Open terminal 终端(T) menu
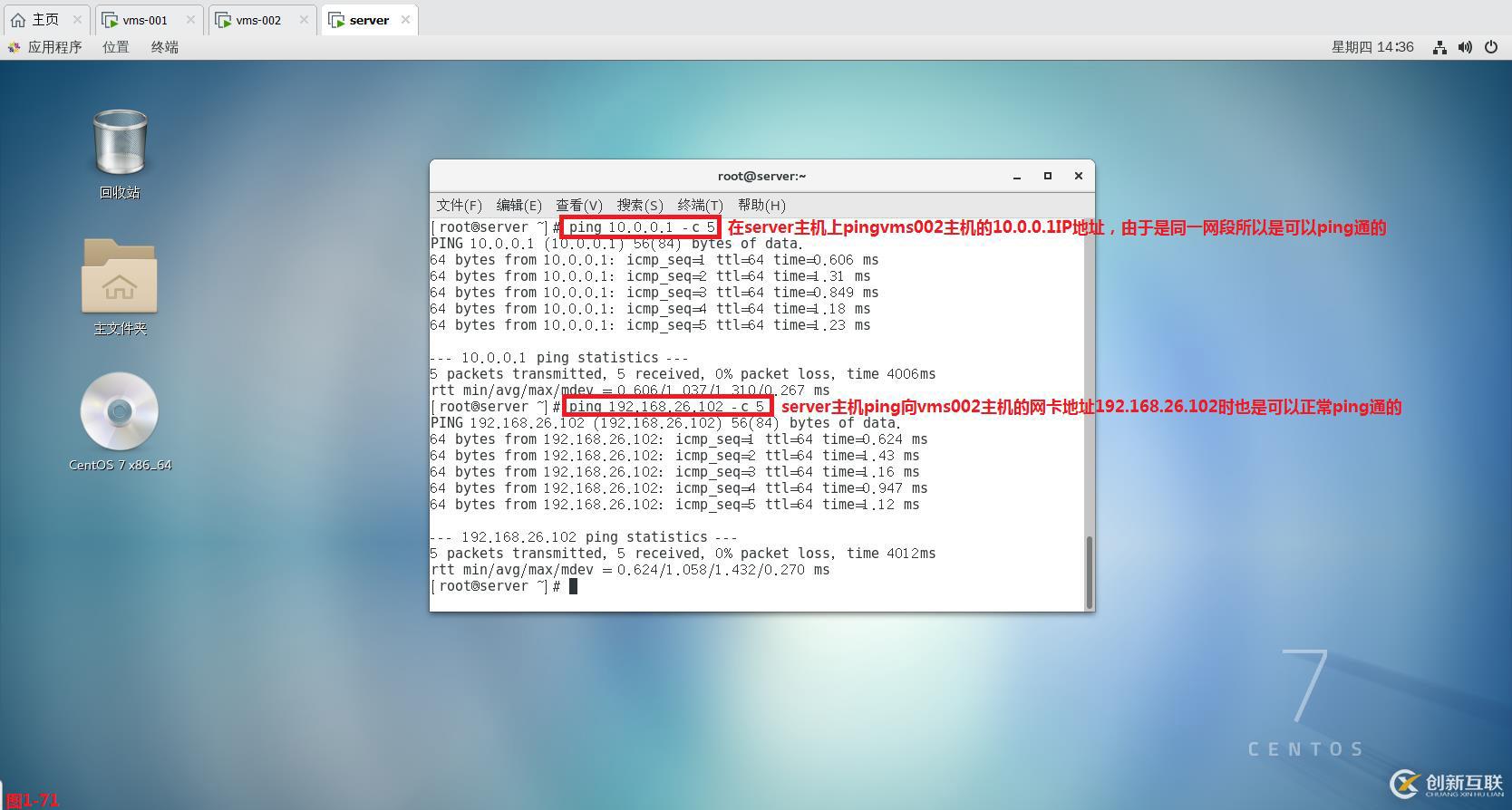The height and width of the screenshot is (810, 1512). pyautogui.click(x=700, y=205)
